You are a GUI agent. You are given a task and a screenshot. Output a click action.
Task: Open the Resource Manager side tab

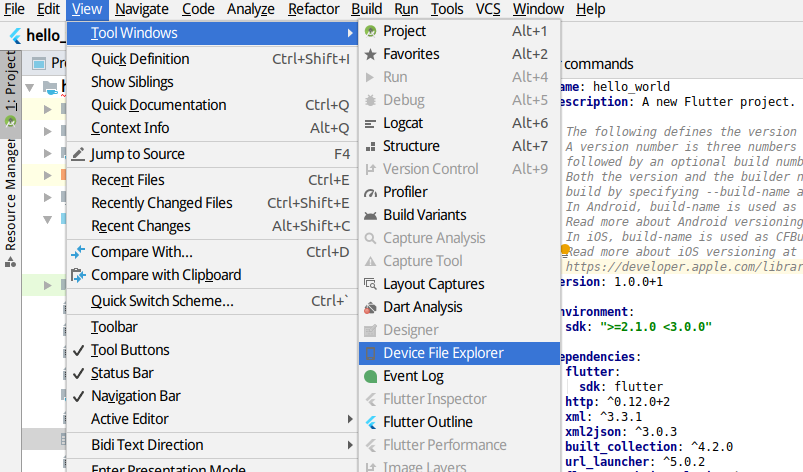(x=10, y=195)
